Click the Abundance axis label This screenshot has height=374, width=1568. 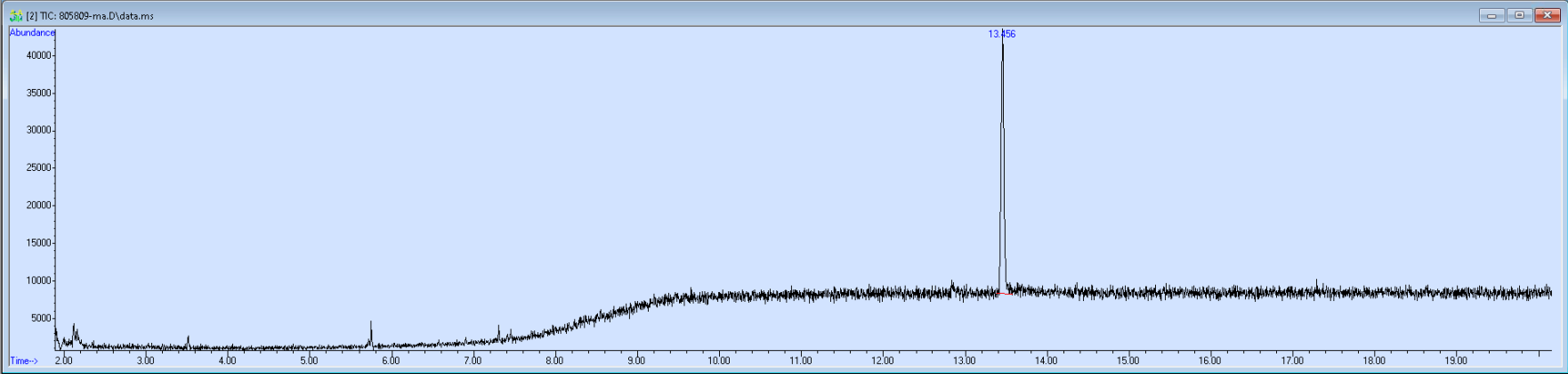point(32,33)
